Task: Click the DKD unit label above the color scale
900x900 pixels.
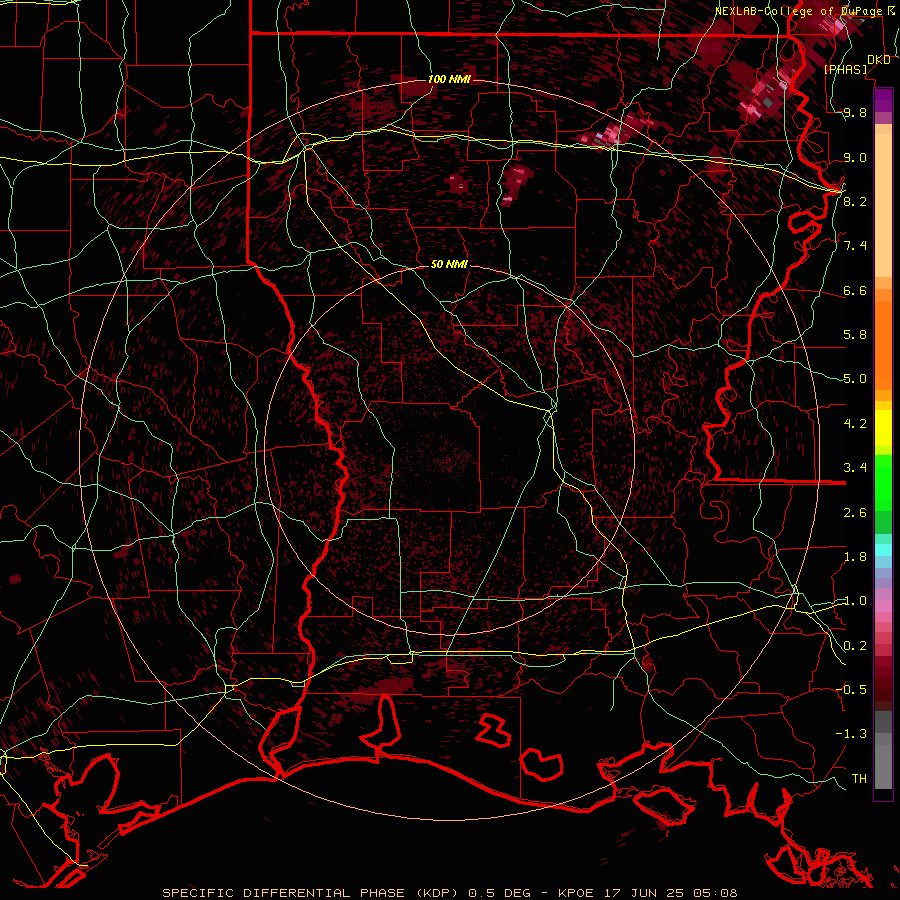Action: coord(879,60)
